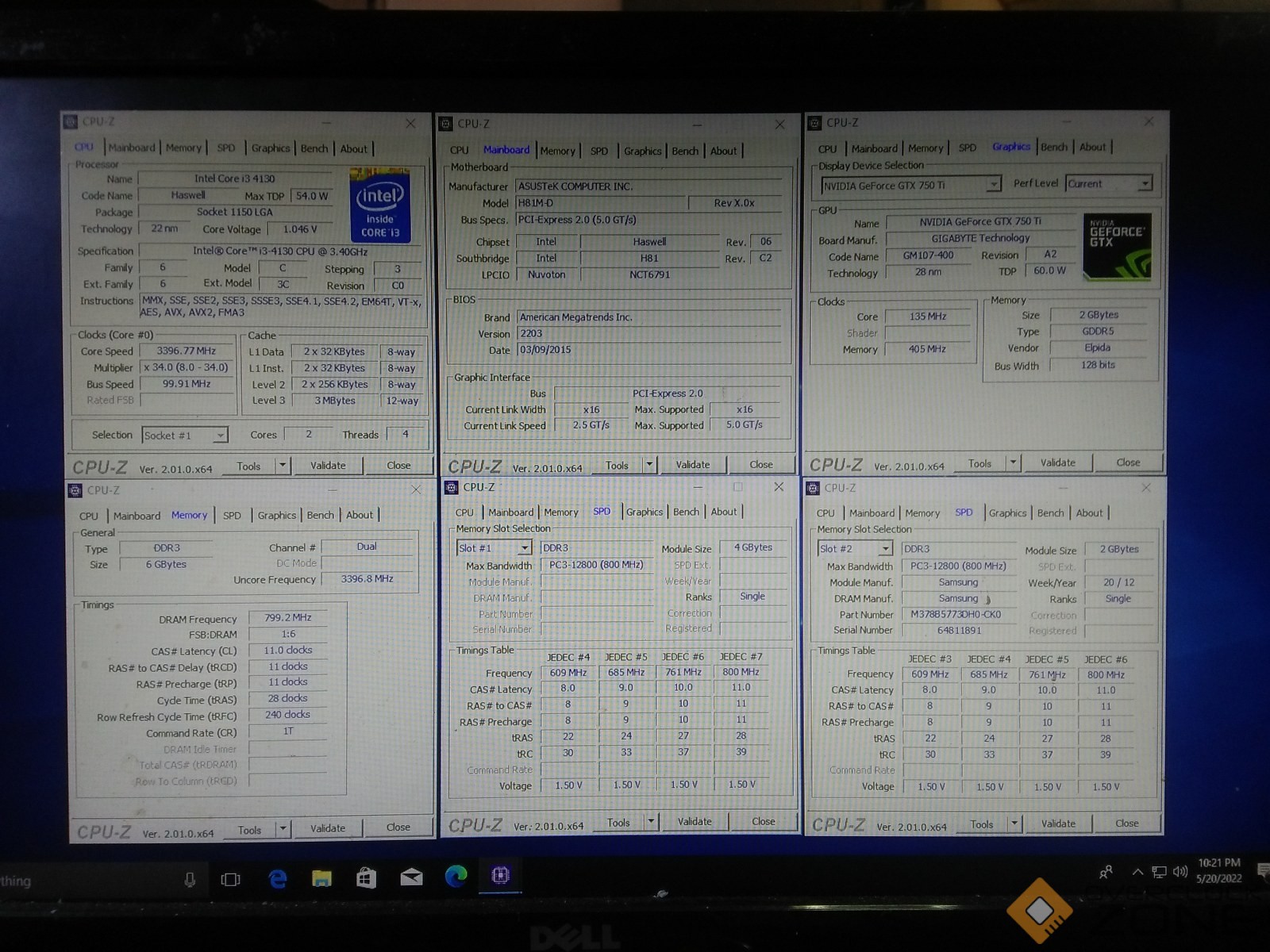
Task: Launch Internet Explorer-style Edge legacy icon on taskbar
Action: pyautogui.click(x=278, y=878)
